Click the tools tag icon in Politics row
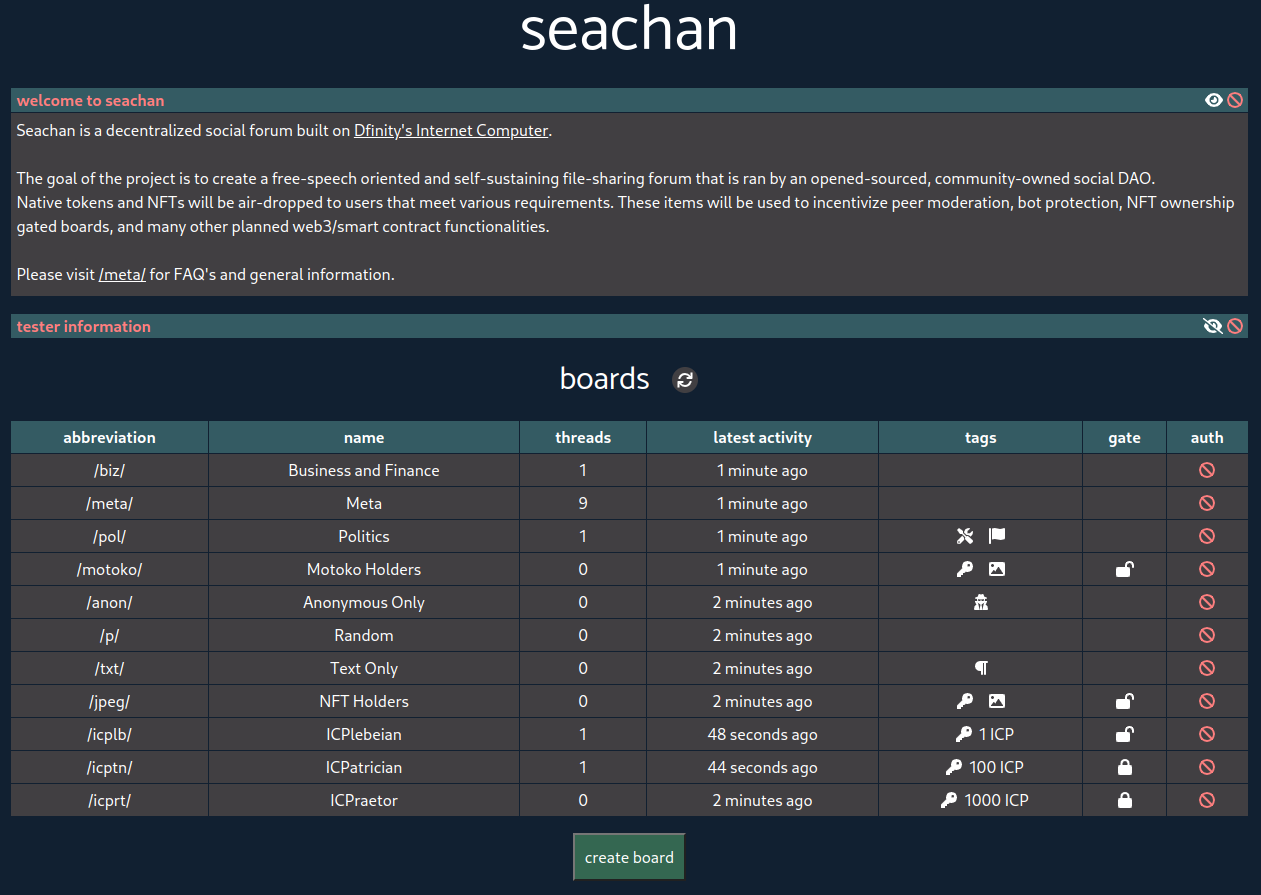1261x895 pixels. coord(965,536)
